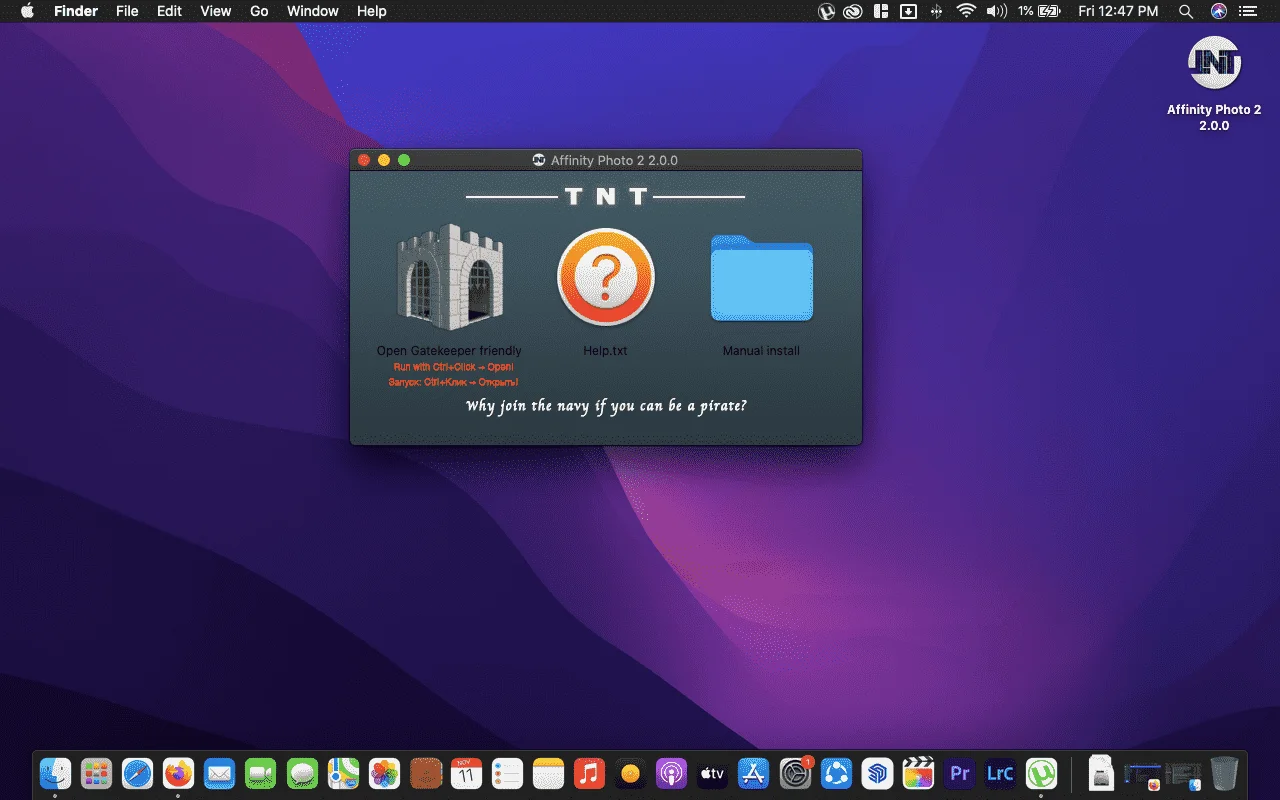Click the Bluetooth menu bar icon
Viewport: 1280px width, 800px height.
coord(937,11)
